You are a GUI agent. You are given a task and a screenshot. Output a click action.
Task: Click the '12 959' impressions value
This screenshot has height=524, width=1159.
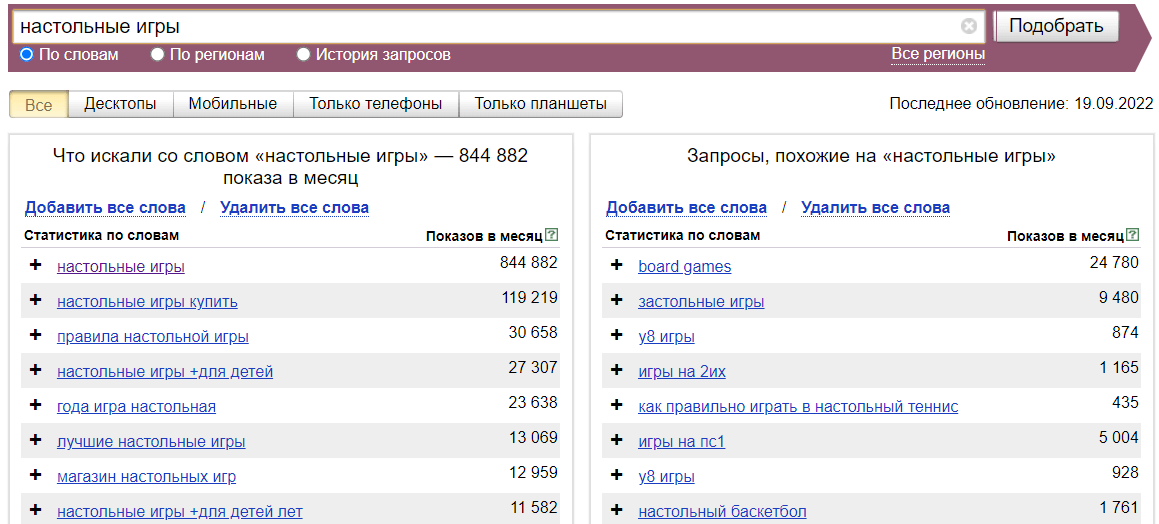pos(533,472)
